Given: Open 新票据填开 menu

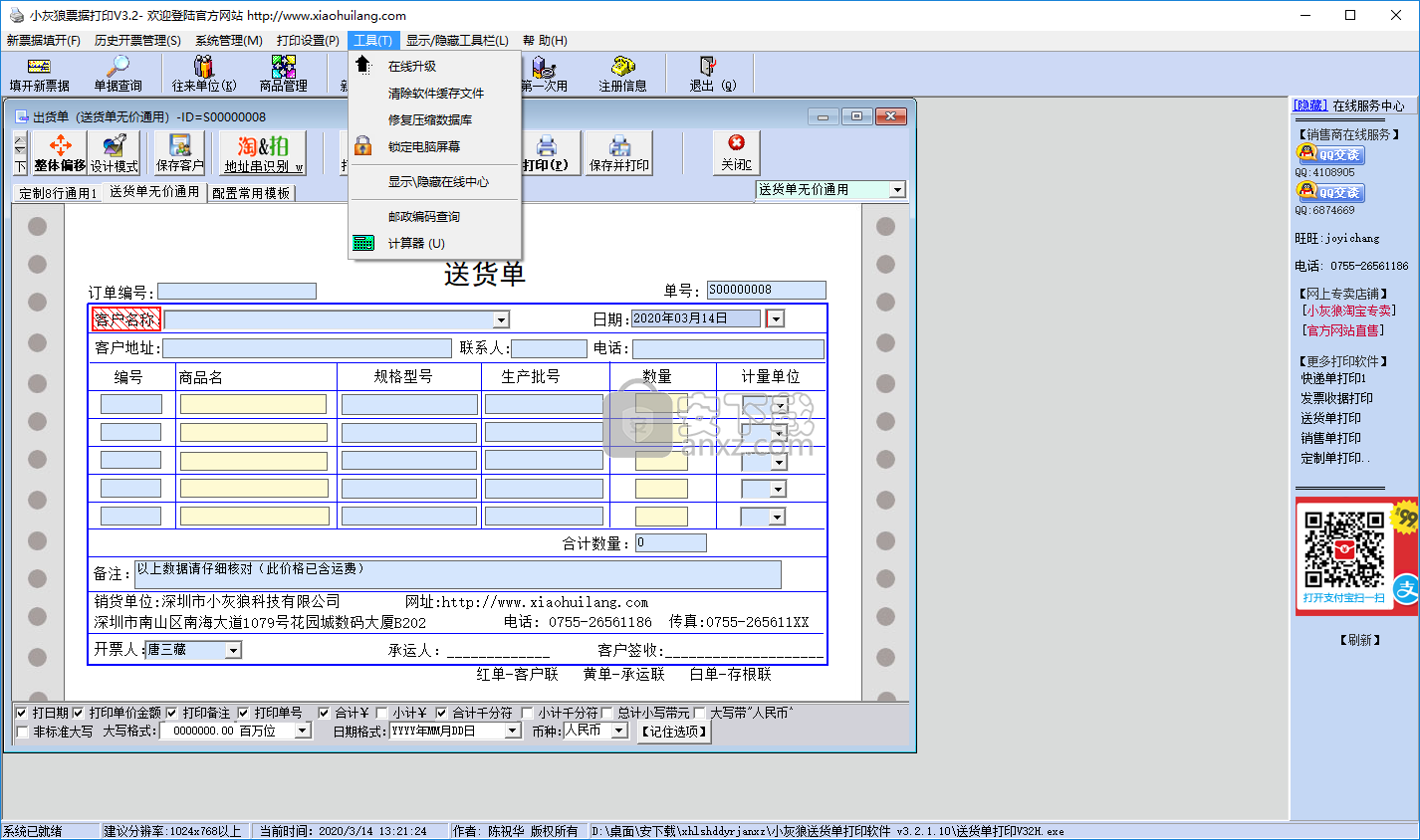Looking at the screenshot, I should pyautogui.click(x=44, y=41).
